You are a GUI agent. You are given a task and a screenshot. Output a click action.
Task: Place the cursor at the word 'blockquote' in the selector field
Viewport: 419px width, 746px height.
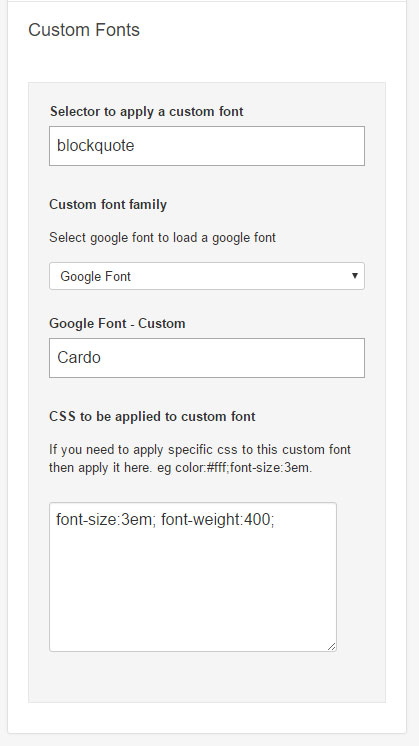tap(96, 146)
